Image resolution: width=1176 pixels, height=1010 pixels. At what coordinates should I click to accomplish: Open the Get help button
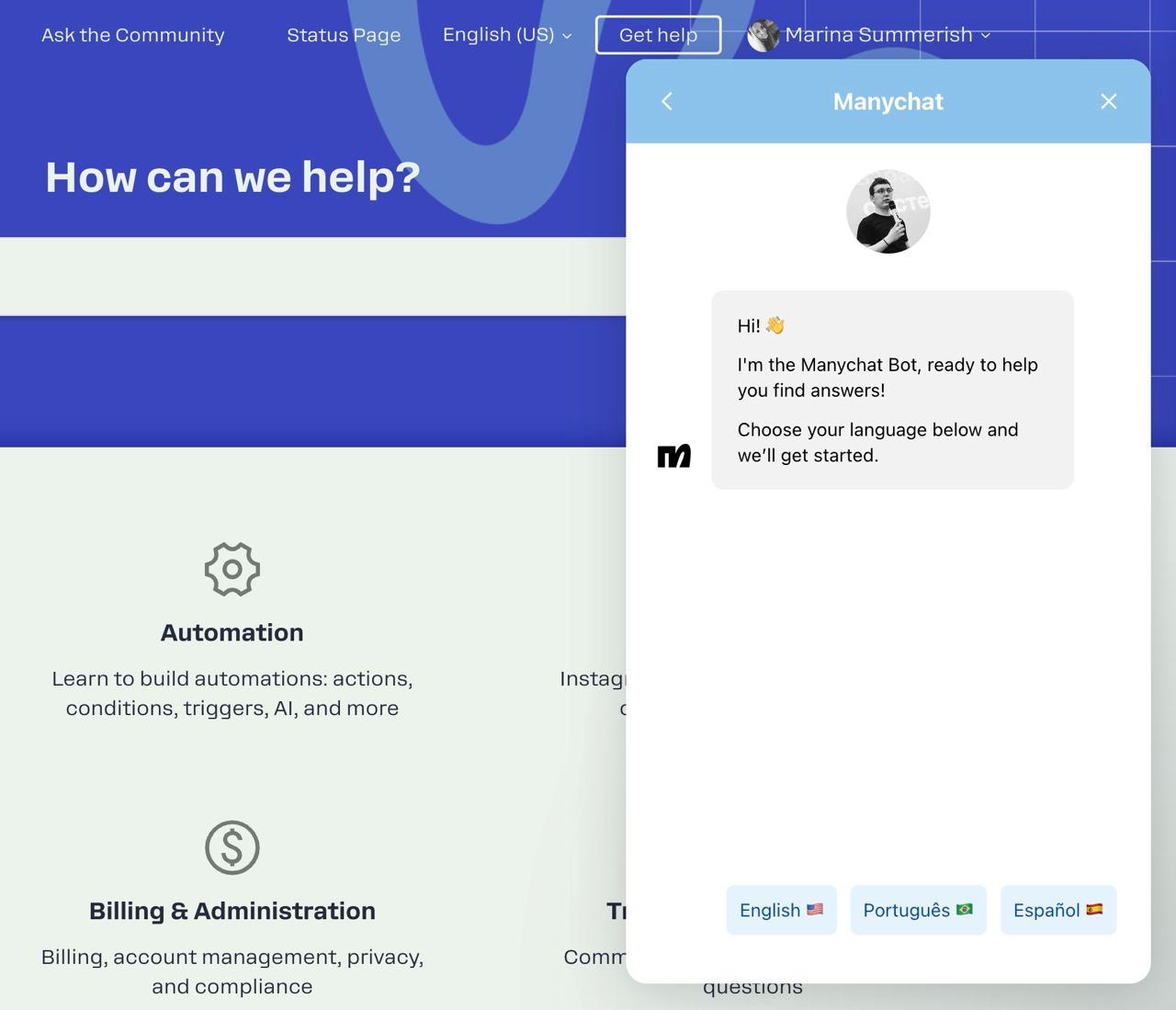click(x=658, y=35)
